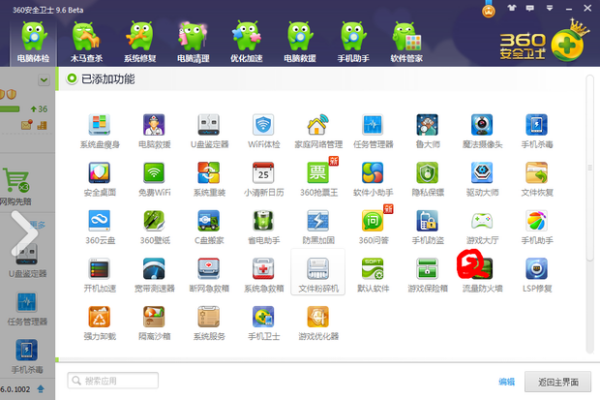Screen dimensions: 600x400
Task: Launch 游戏优化器 tool
Action: pyautogui.click(x=318, y=323)
